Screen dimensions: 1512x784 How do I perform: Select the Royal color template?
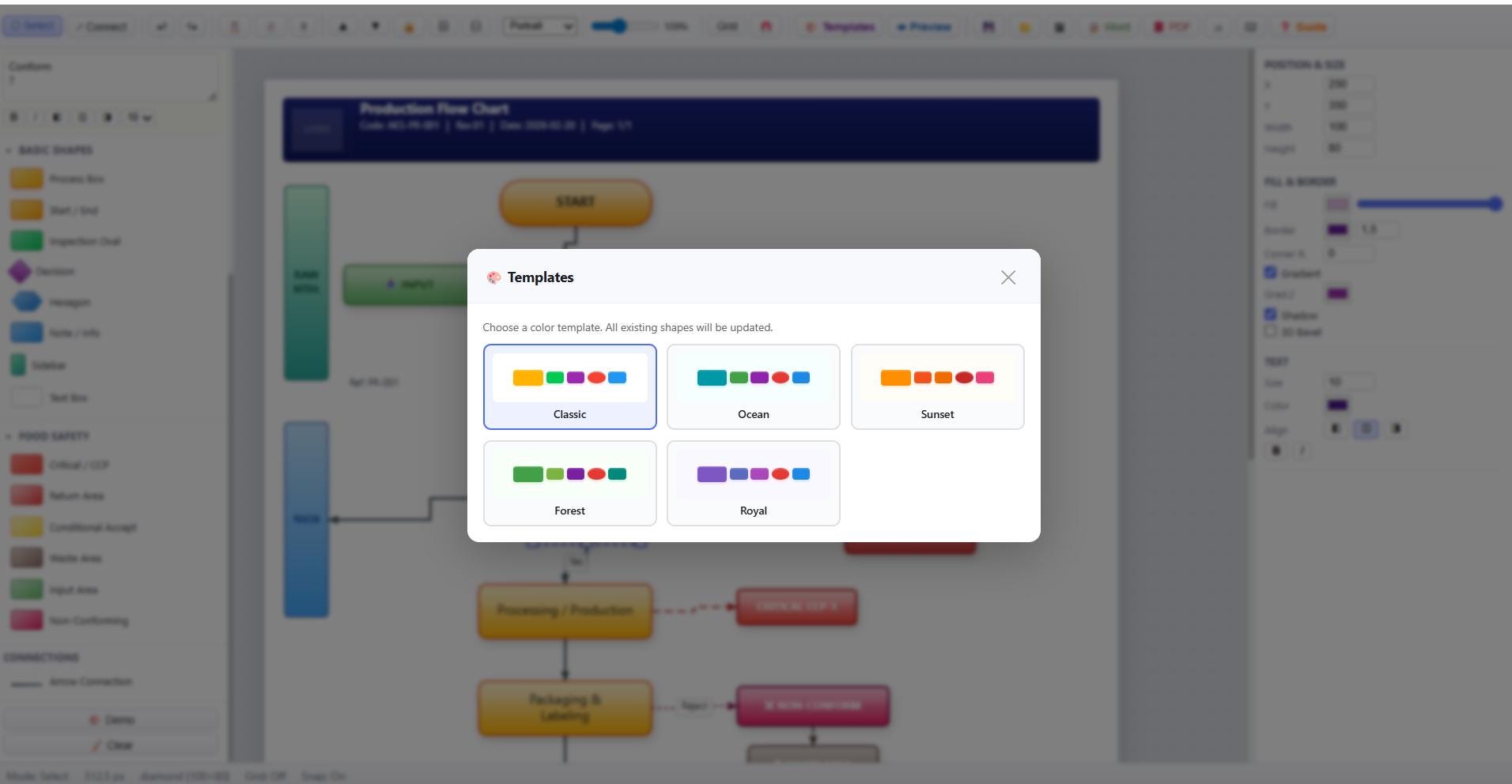[x=753, y=483]
